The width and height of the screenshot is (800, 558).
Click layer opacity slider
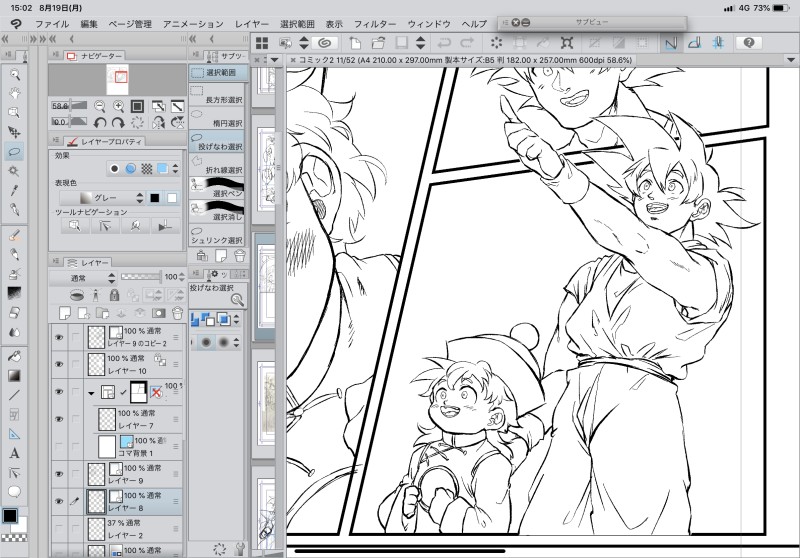(x=141, y=277)
